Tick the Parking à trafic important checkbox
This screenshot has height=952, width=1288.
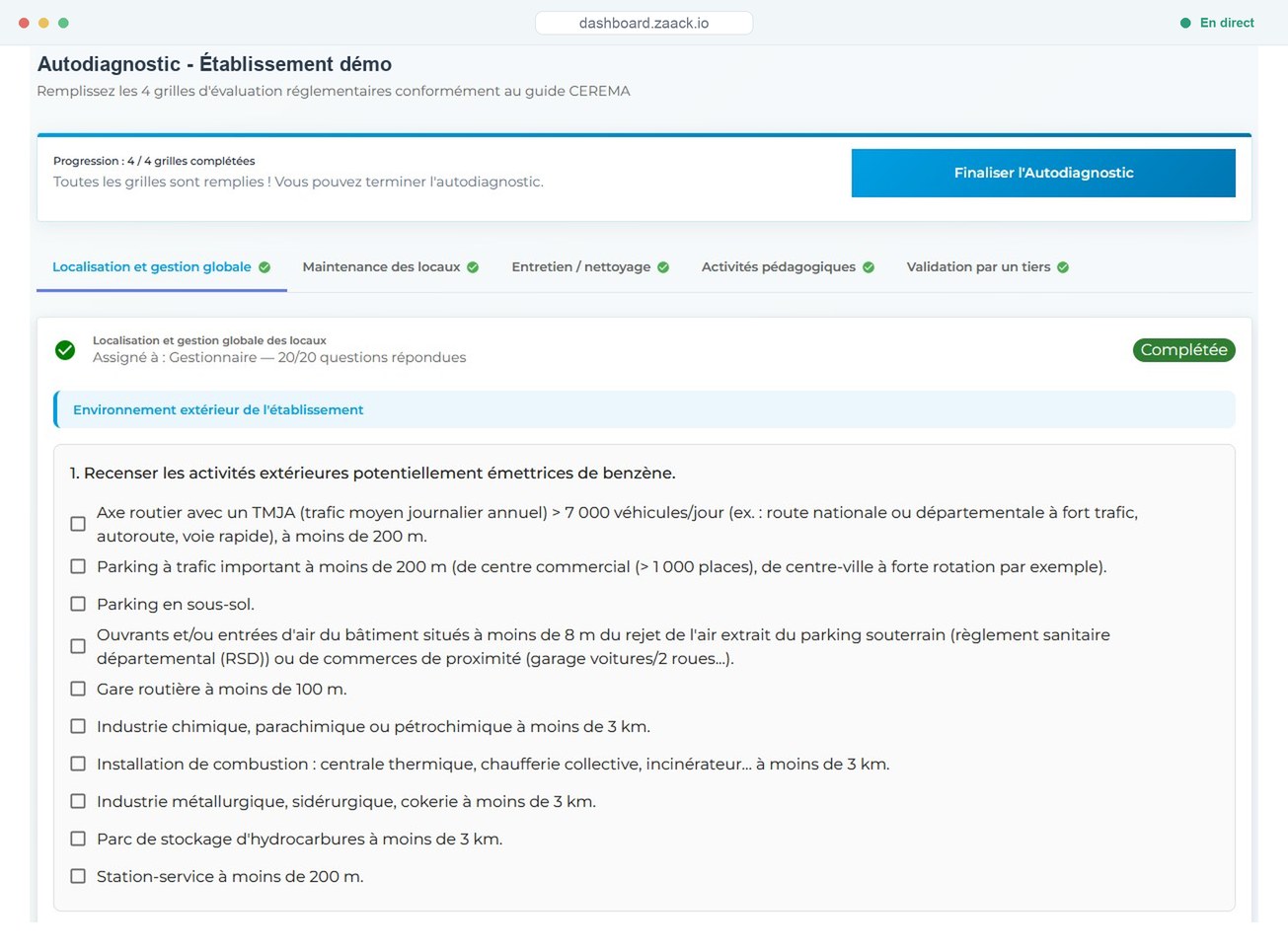click(x=78, y=566)
